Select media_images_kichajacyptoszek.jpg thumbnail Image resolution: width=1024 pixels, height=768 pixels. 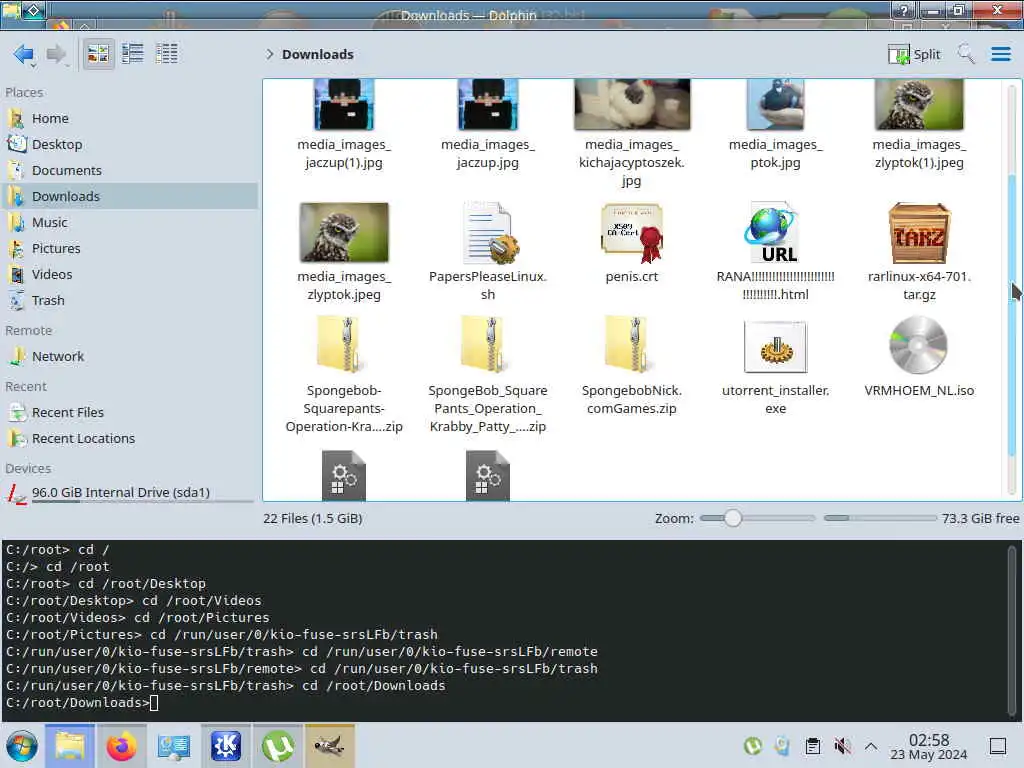(x=632, y=104)
